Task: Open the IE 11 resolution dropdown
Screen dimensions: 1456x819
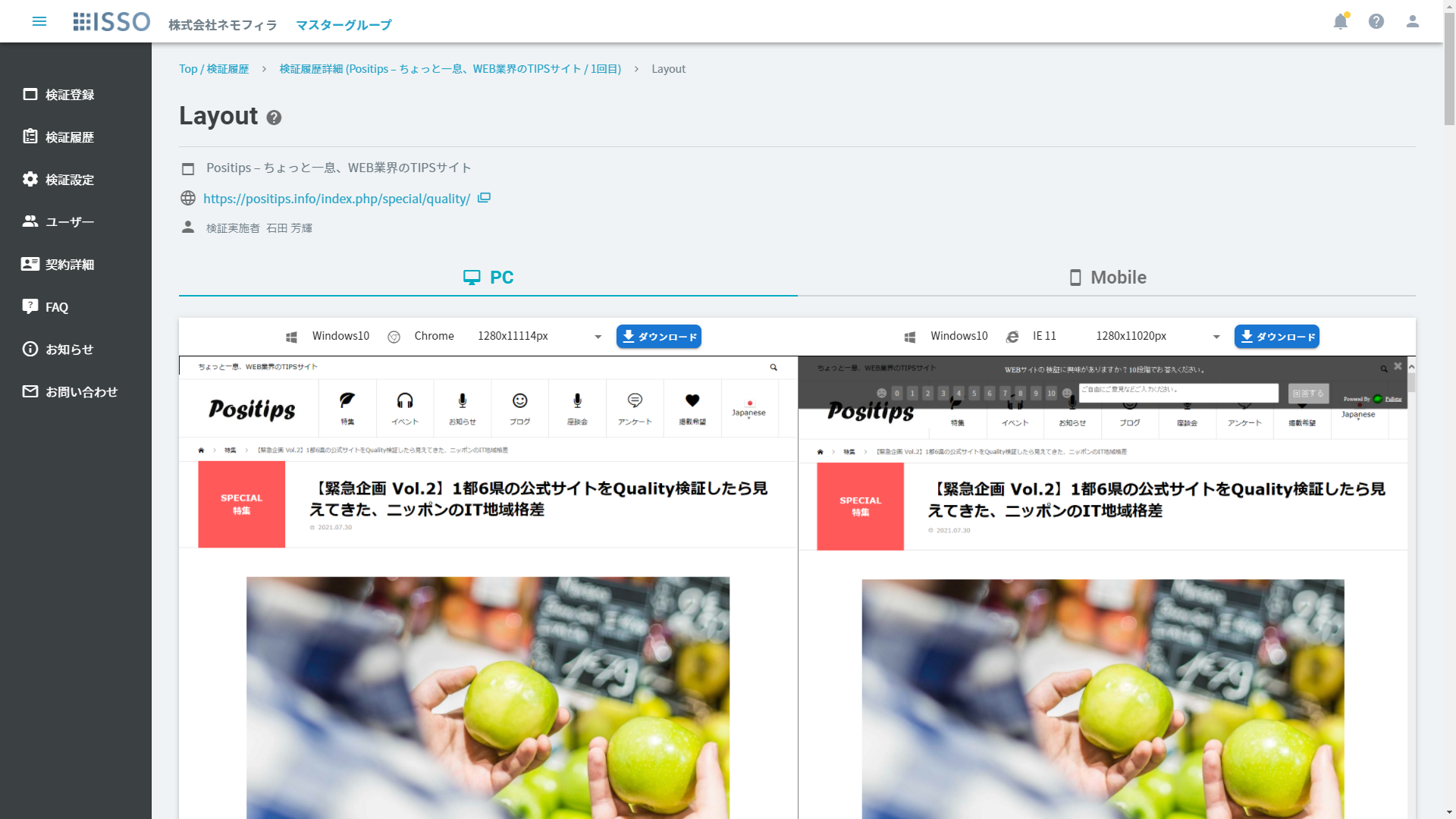Action: 1216,336
